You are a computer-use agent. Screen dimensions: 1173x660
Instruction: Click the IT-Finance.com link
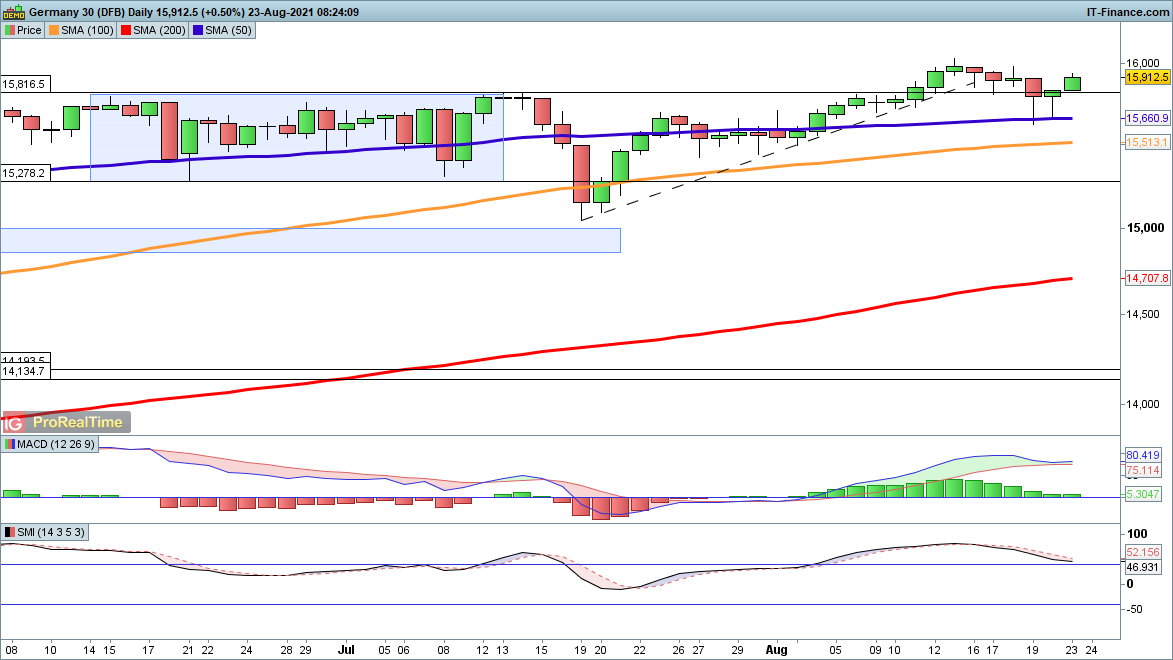pyautogui.click(x=1126, y=12)
